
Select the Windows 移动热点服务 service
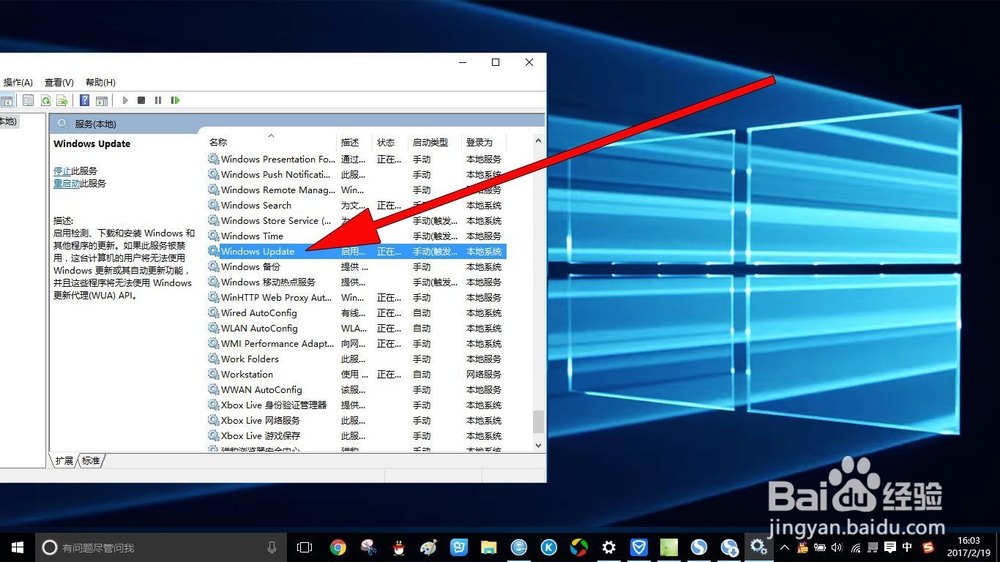coord(268,282)
